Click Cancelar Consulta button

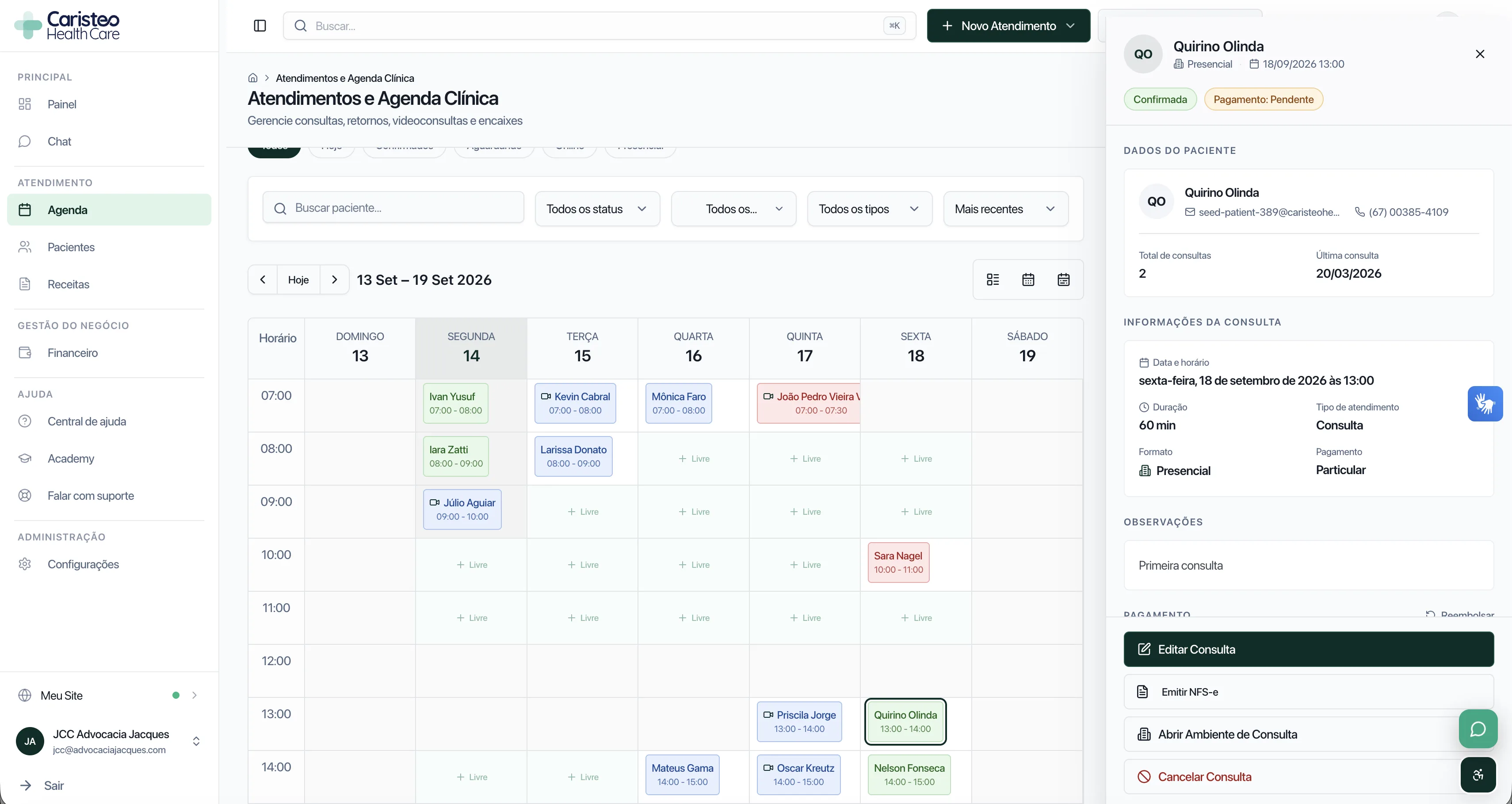point(1308,777)
